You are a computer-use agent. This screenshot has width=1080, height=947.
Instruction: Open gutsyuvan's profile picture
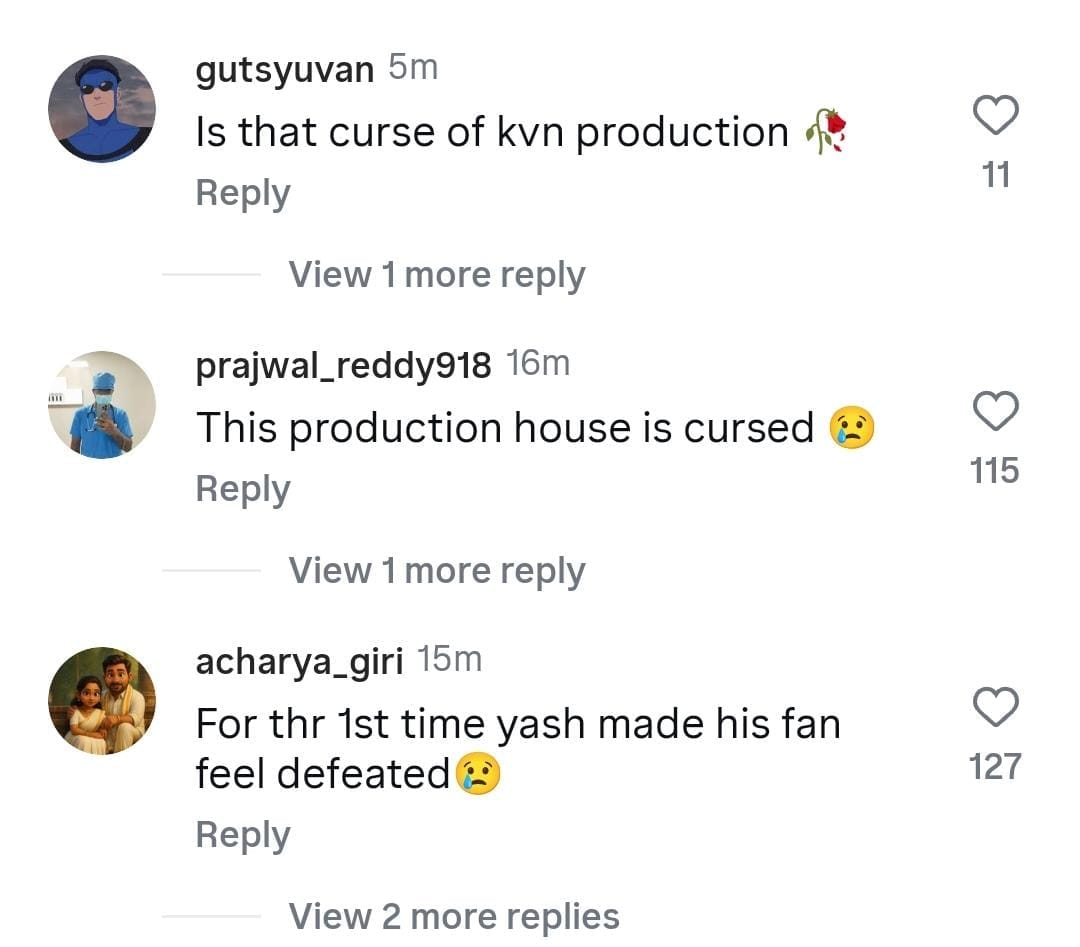coord(102,108)
